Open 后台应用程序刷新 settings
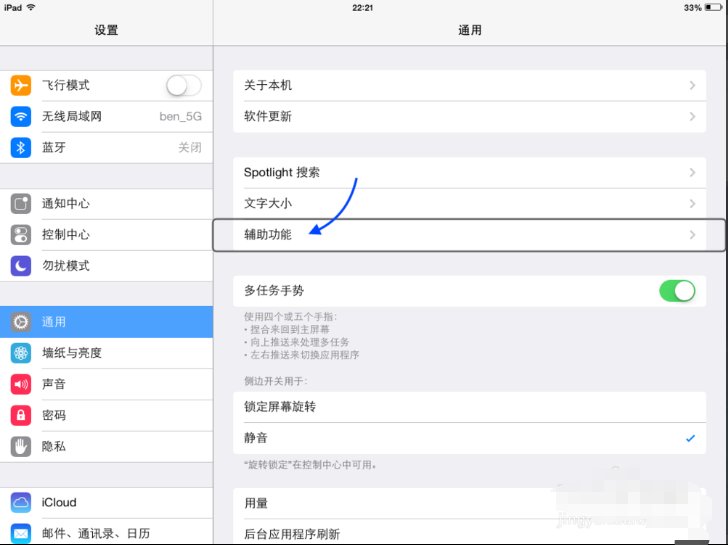728x545 pixels. pos(469,533)
